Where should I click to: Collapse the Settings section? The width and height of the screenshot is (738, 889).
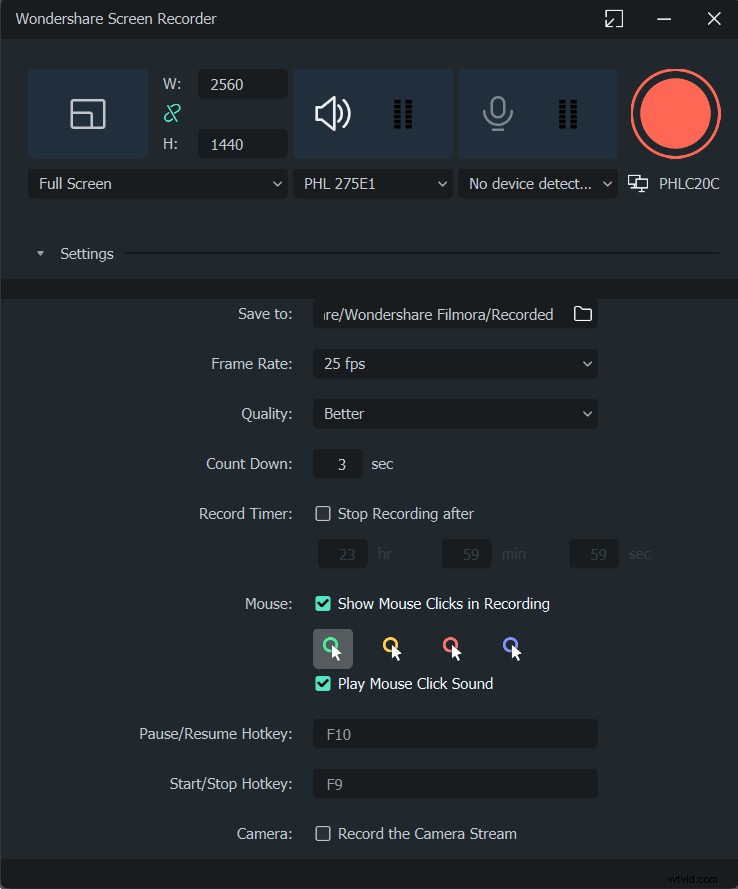point(41,254)
